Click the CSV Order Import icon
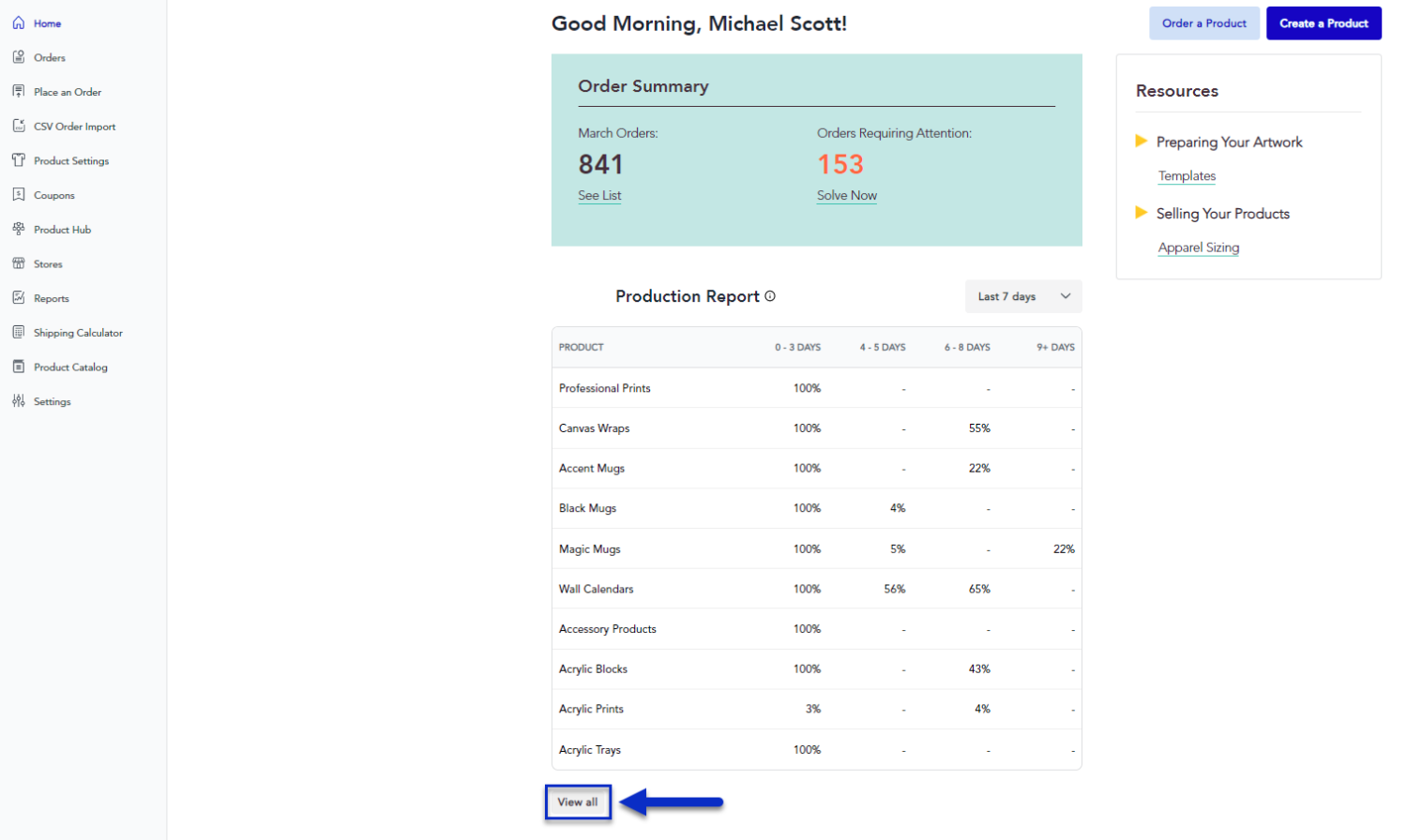Screen dimensions: 1407x840 pyautogui.click(x=19, y=126)
